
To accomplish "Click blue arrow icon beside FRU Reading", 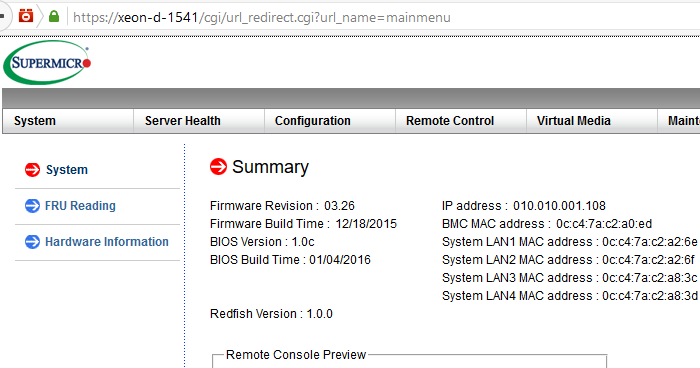I will point(33,206).
